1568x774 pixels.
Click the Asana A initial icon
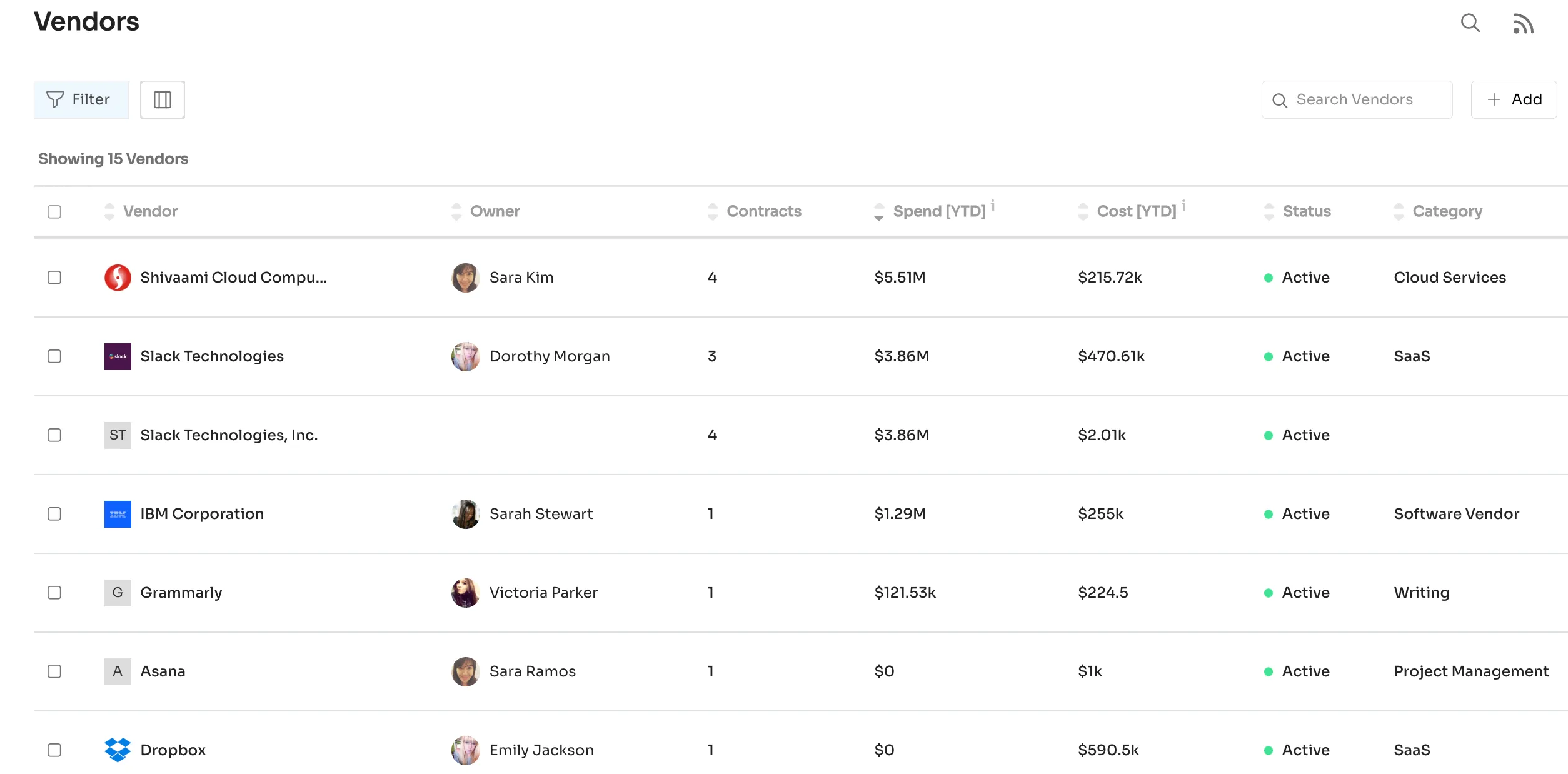coord(118,671)
